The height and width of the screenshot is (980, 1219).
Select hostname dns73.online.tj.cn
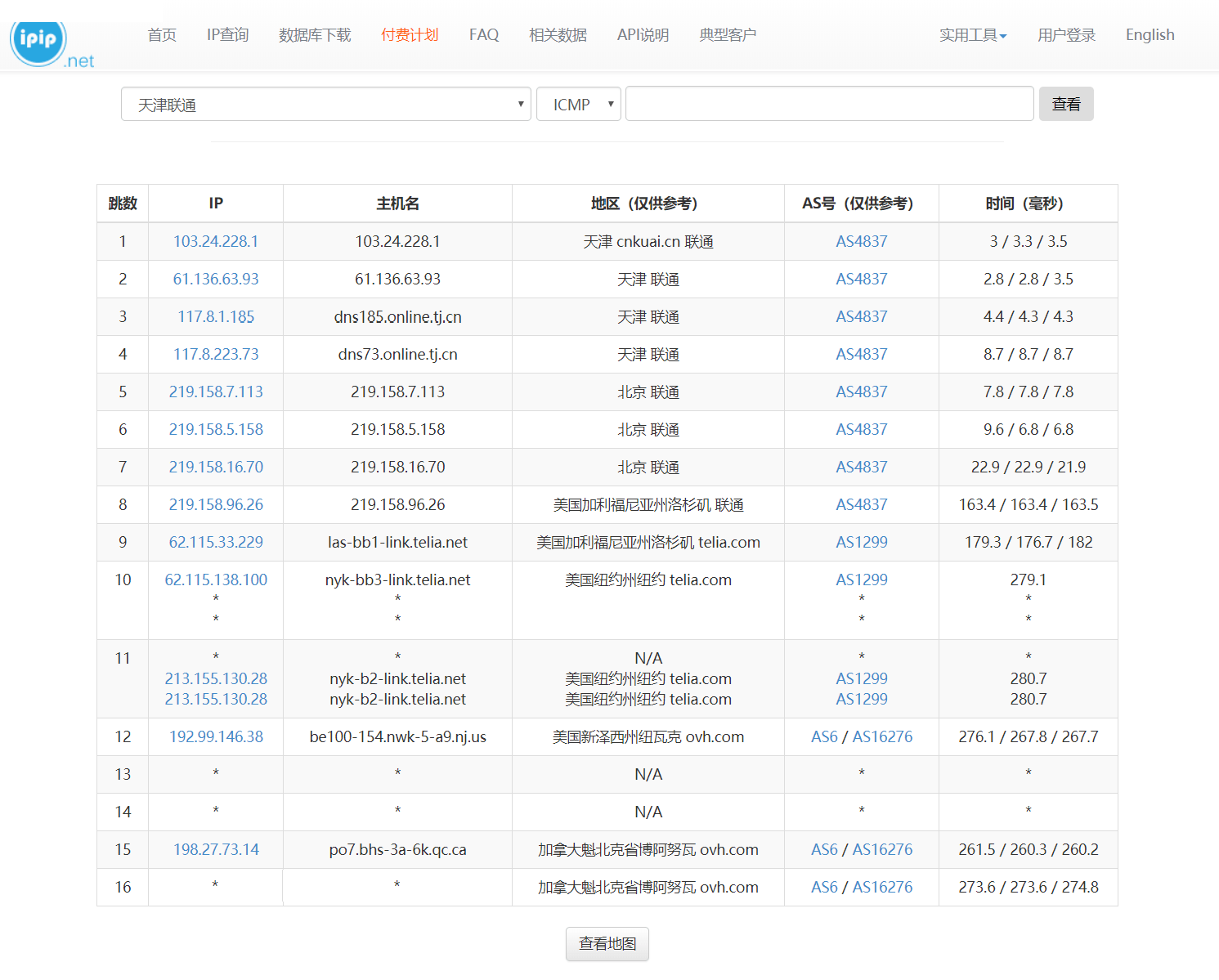coord(397,355)
